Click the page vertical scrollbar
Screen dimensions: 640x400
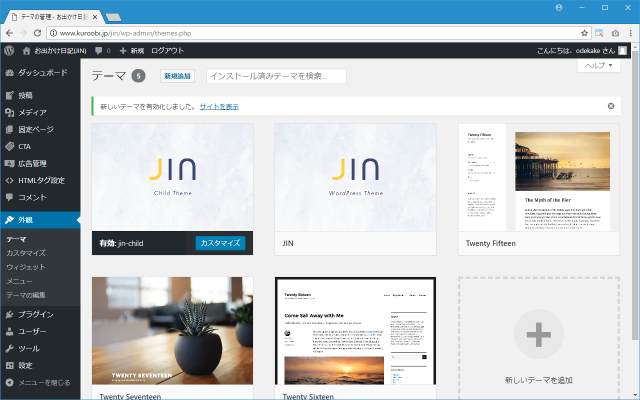[635, 196]
